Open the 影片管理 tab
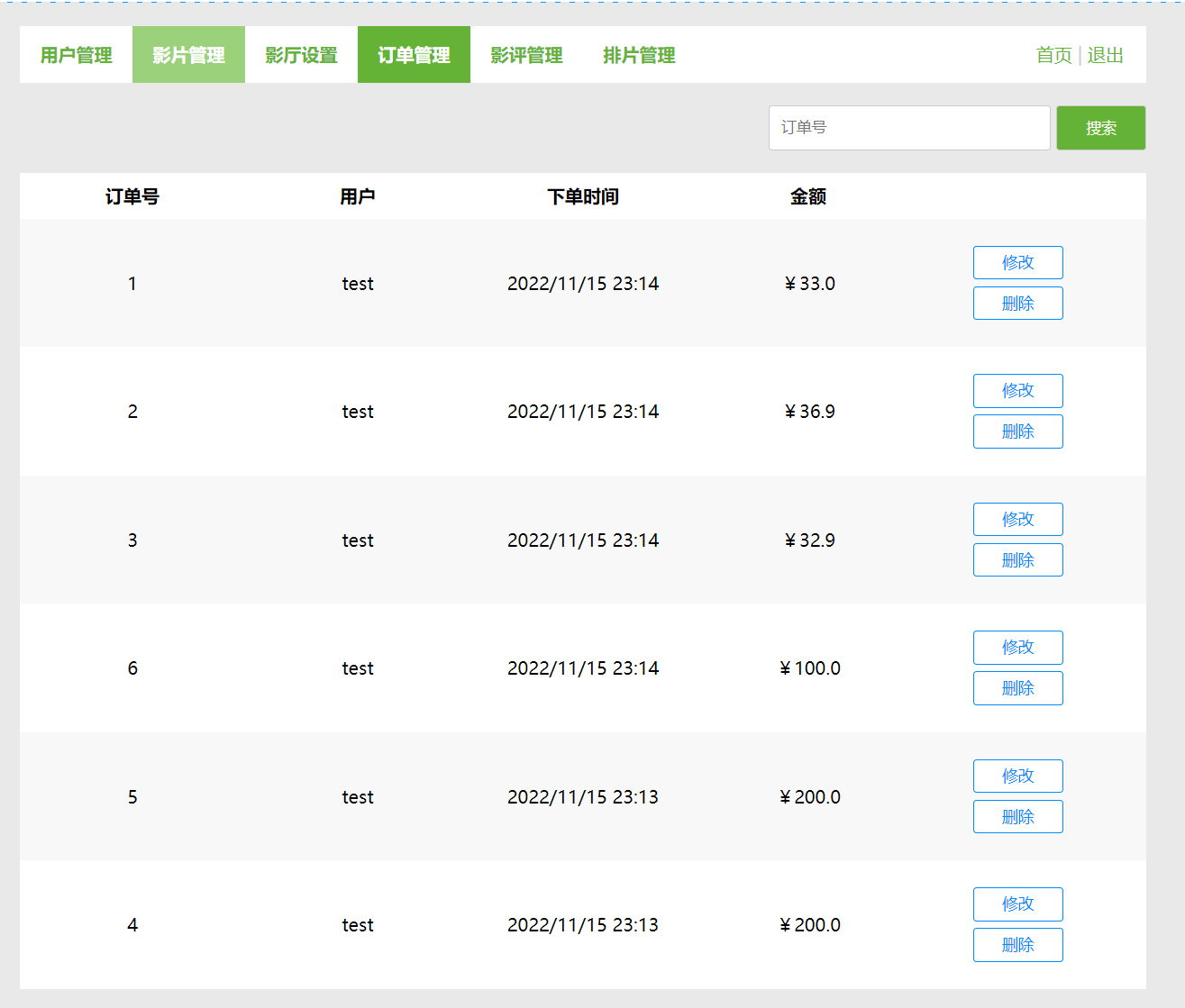 pyautogui.click(x=188, y=55)
